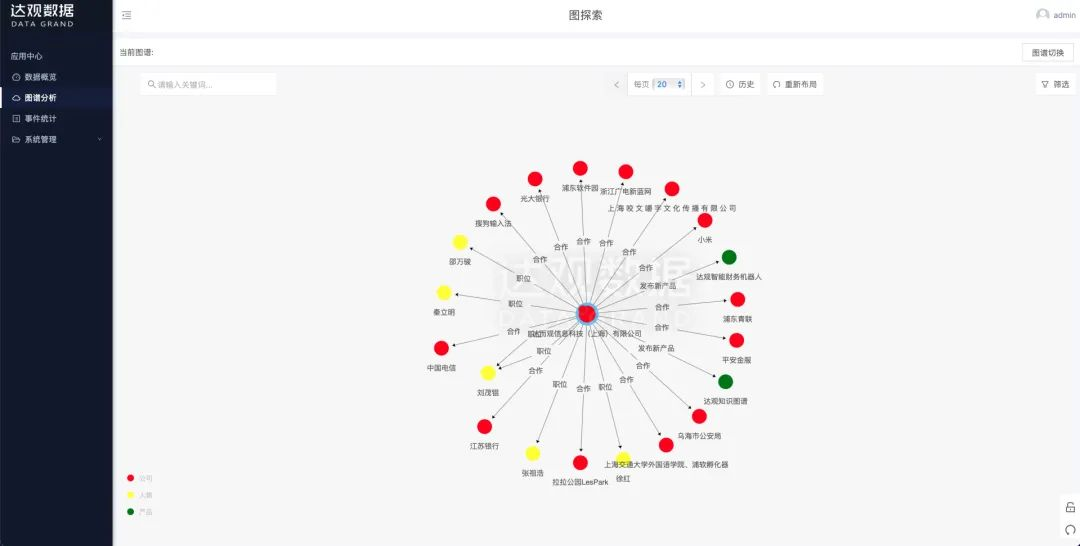
Task: Click the keyword search input field
Action: 210,85
